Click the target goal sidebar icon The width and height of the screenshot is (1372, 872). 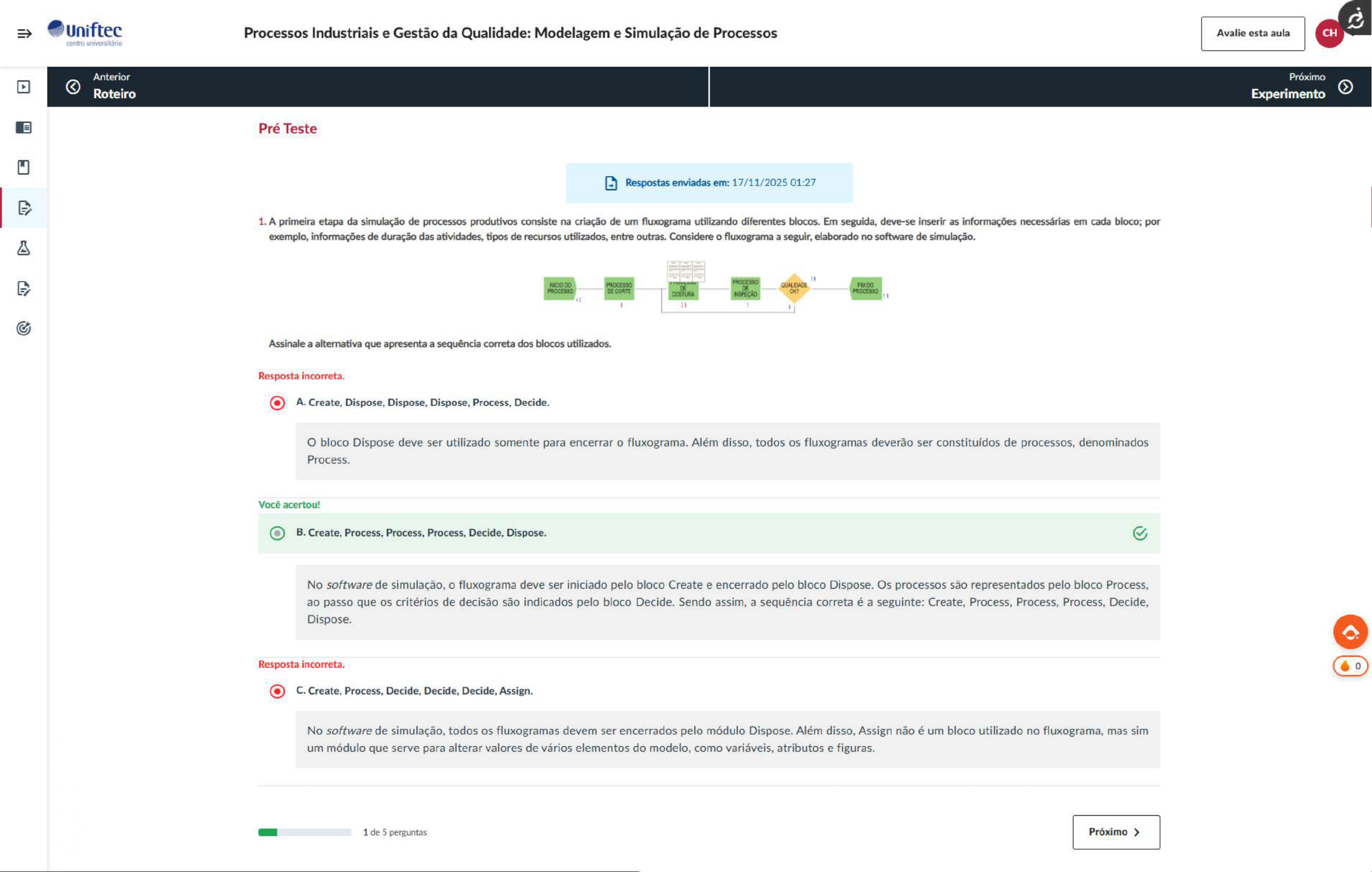coord(23,329)
